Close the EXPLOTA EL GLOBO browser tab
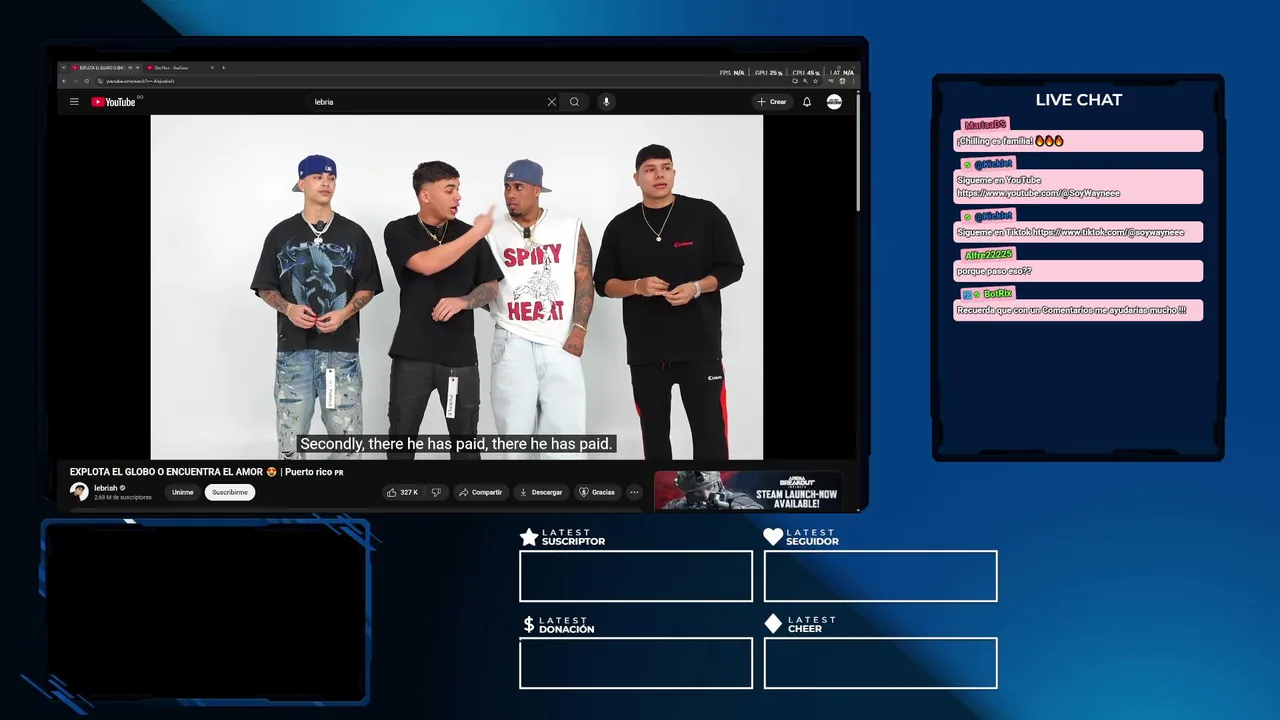Image resolution: width=1280 pixels, height=720 pixels. 138,68
